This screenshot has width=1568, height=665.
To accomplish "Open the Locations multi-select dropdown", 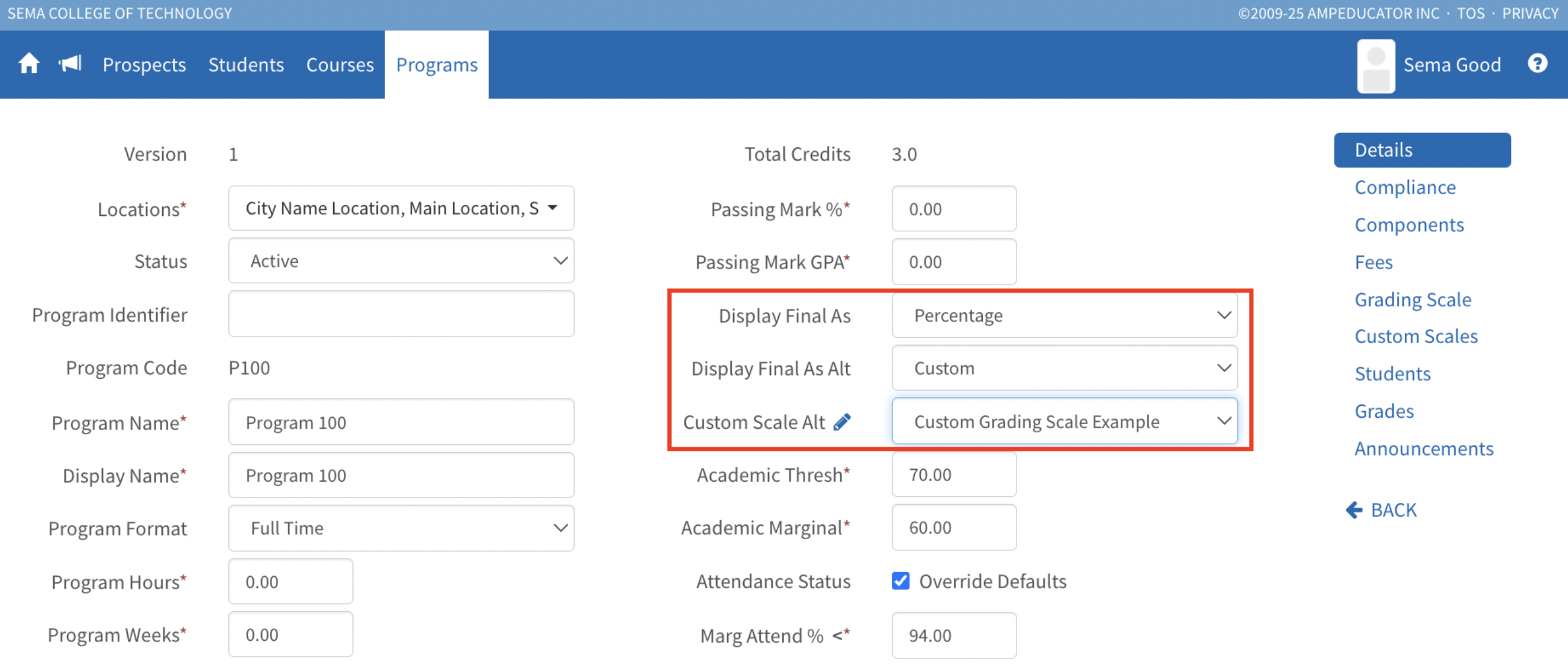I will coord(401,208).
